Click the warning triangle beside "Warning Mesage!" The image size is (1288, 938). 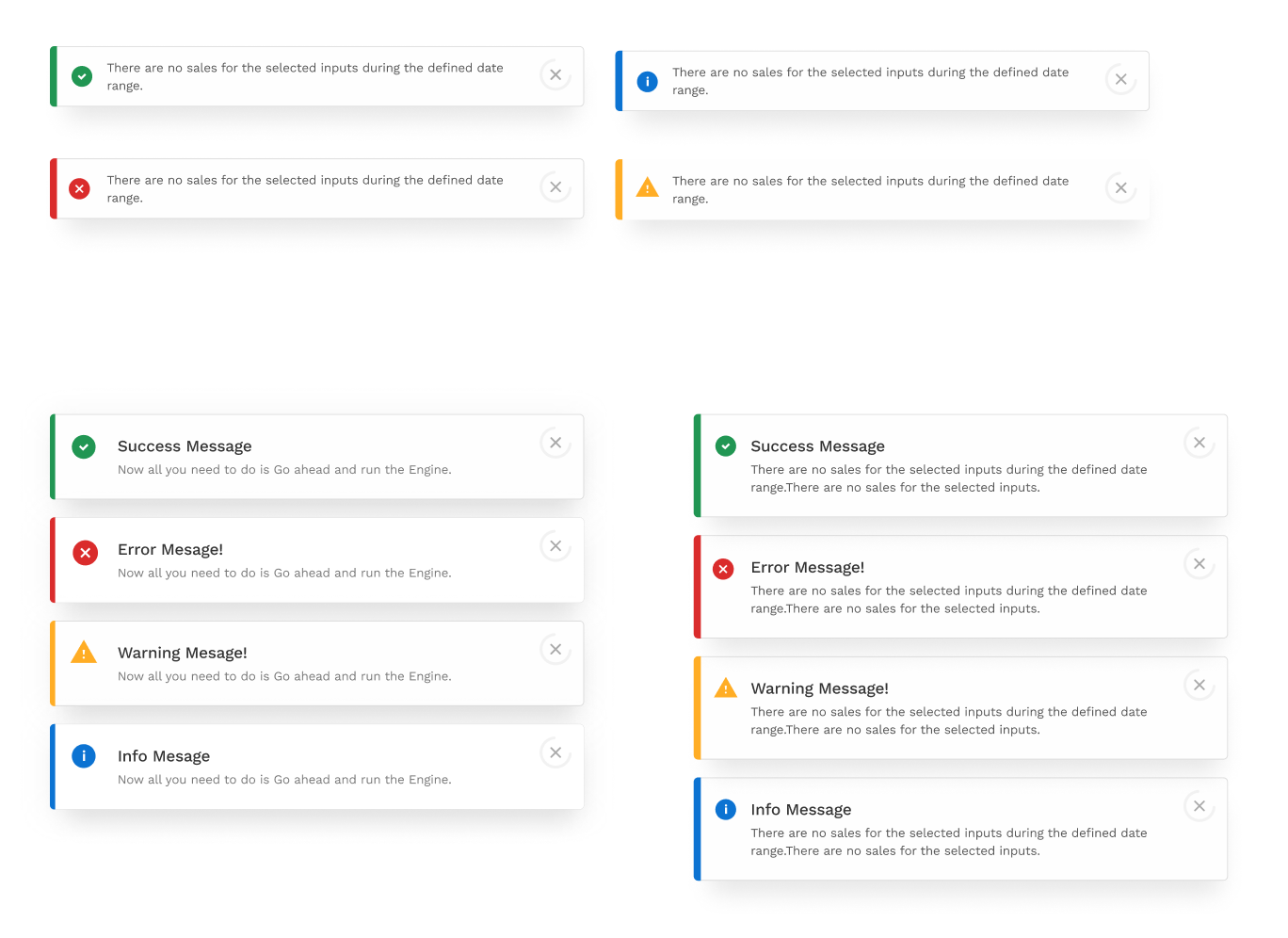(x=84, y=653)
